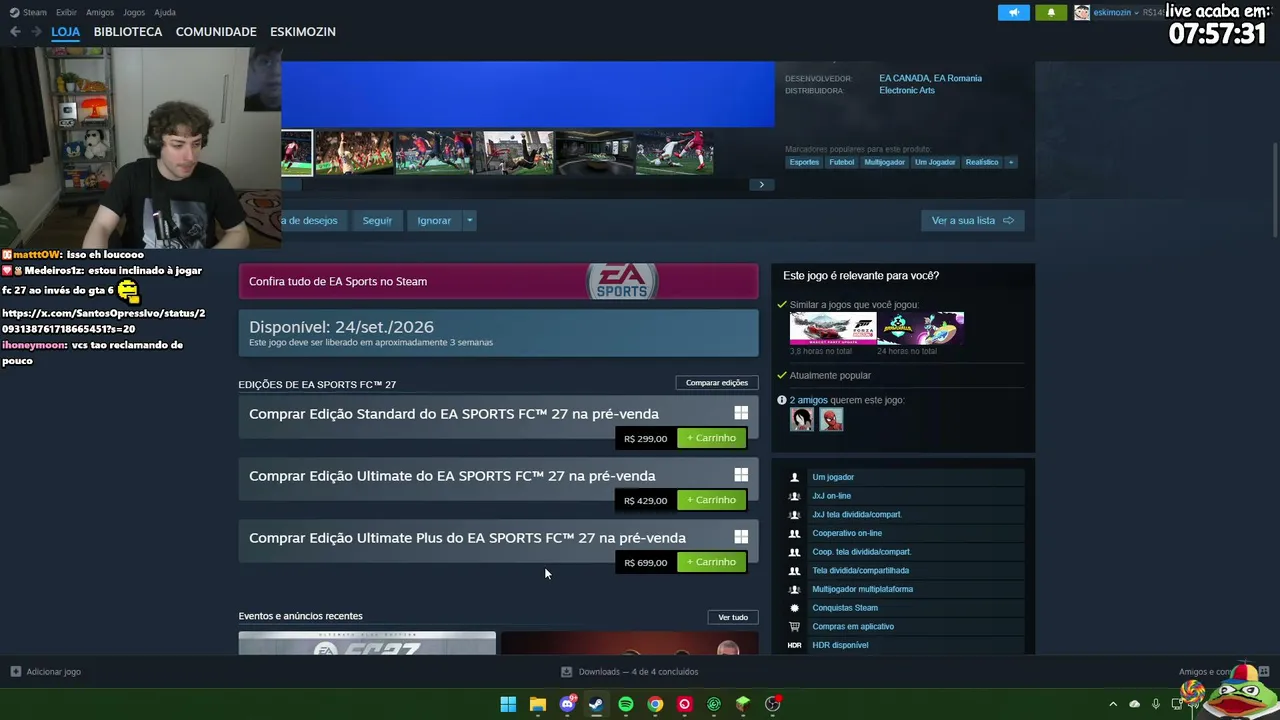Open the Forza Horizon similar game thumbnail
Image resolution: width=1280 pixels, height=720 pixels.
point(833,329)
